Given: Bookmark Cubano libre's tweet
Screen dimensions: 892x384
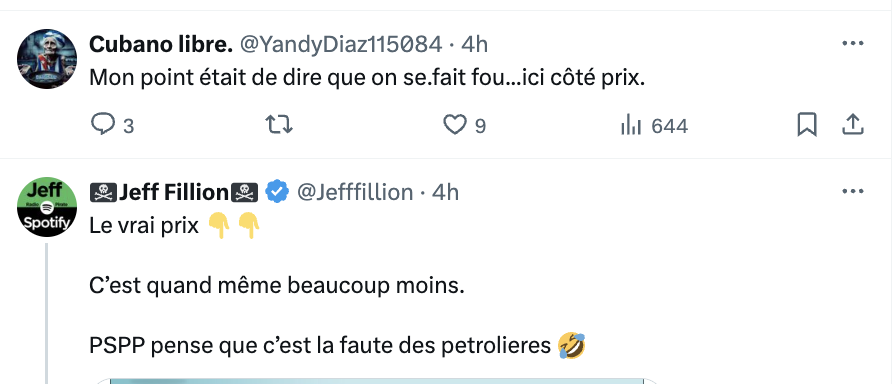Looking at the screenshot, I should click(807, 125).
